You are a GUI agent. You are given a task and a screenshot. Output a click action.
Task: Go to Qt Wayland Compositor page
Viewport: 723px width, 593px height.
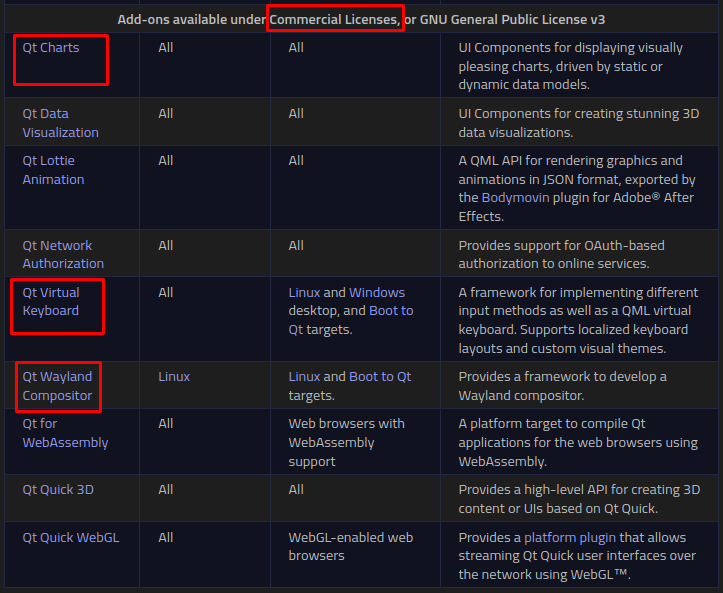pyautogui.click(x=57, y=385)
